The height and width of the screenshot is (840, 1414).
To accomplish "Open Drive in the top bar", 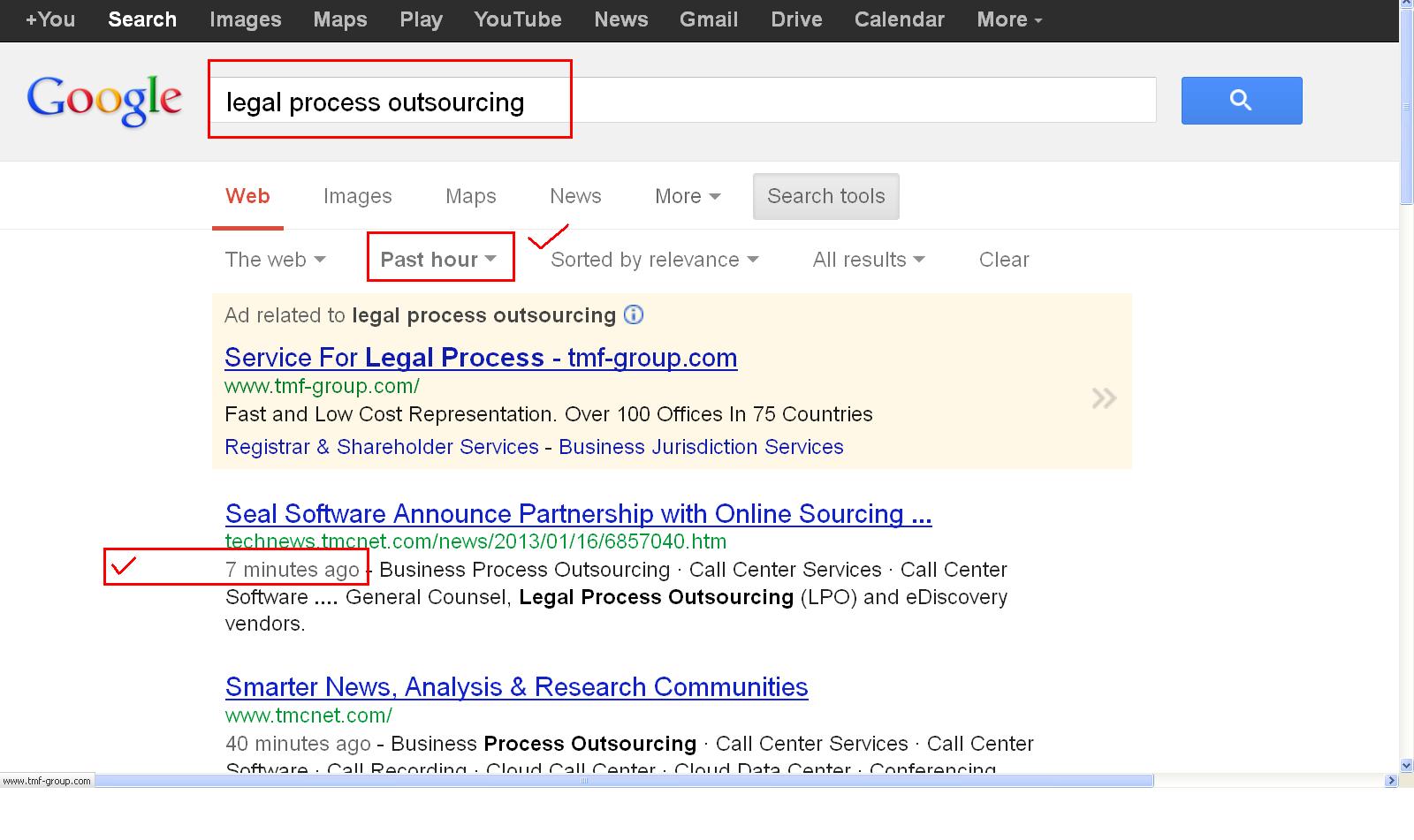I will point(796,19).
